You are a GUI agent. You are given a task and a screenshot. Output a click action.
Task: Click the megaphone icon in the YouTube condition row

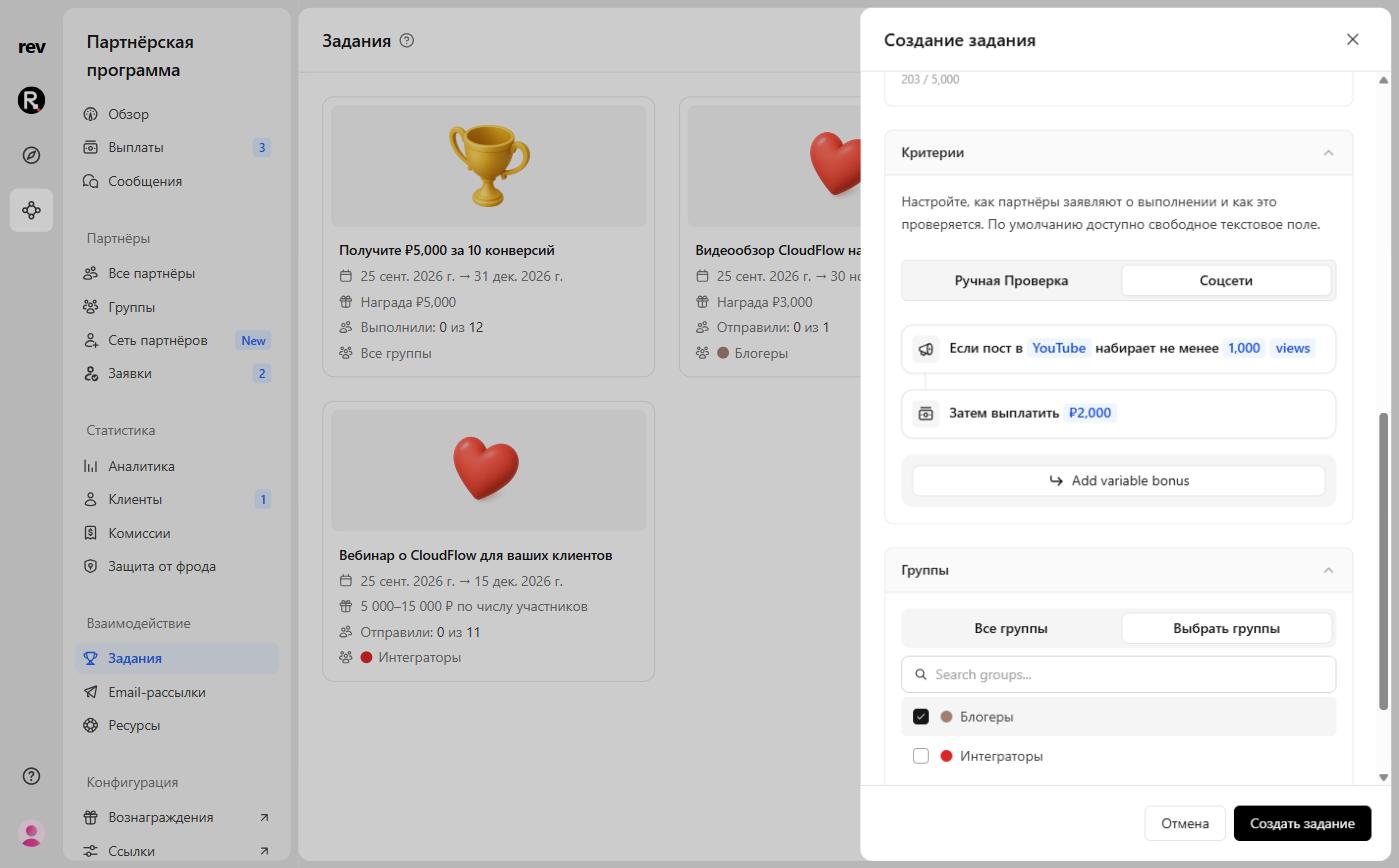[926, 349]
